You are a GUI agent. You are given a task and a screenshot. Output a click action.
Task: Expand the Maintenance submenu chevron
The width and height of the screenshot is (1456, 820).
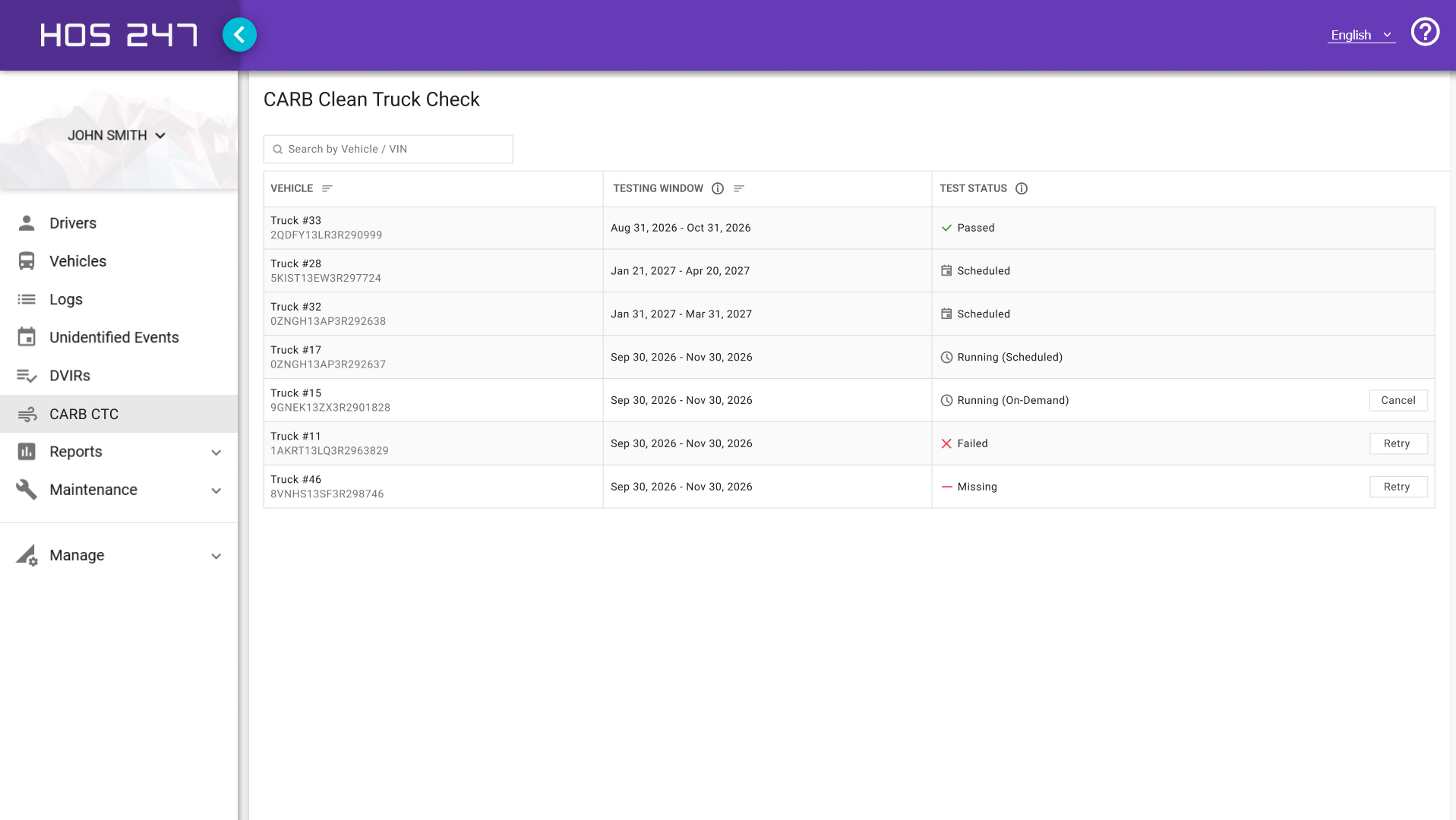(x=216, y=490)
